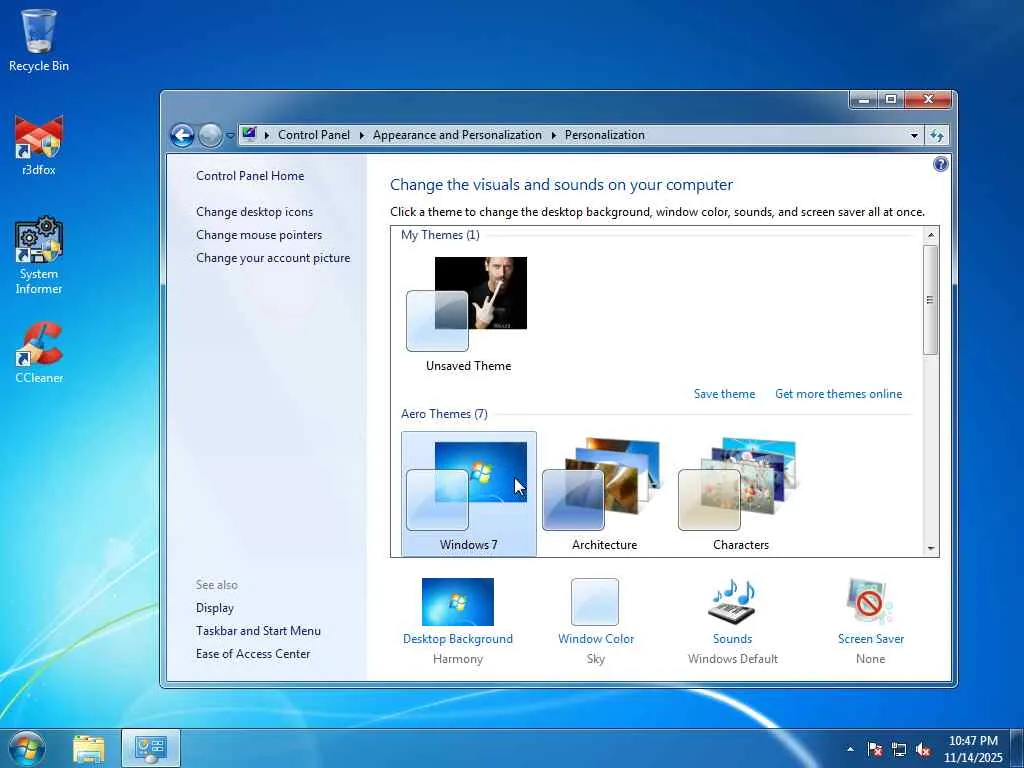
Task: Open the Display link under See also
Action: point(215,608)
